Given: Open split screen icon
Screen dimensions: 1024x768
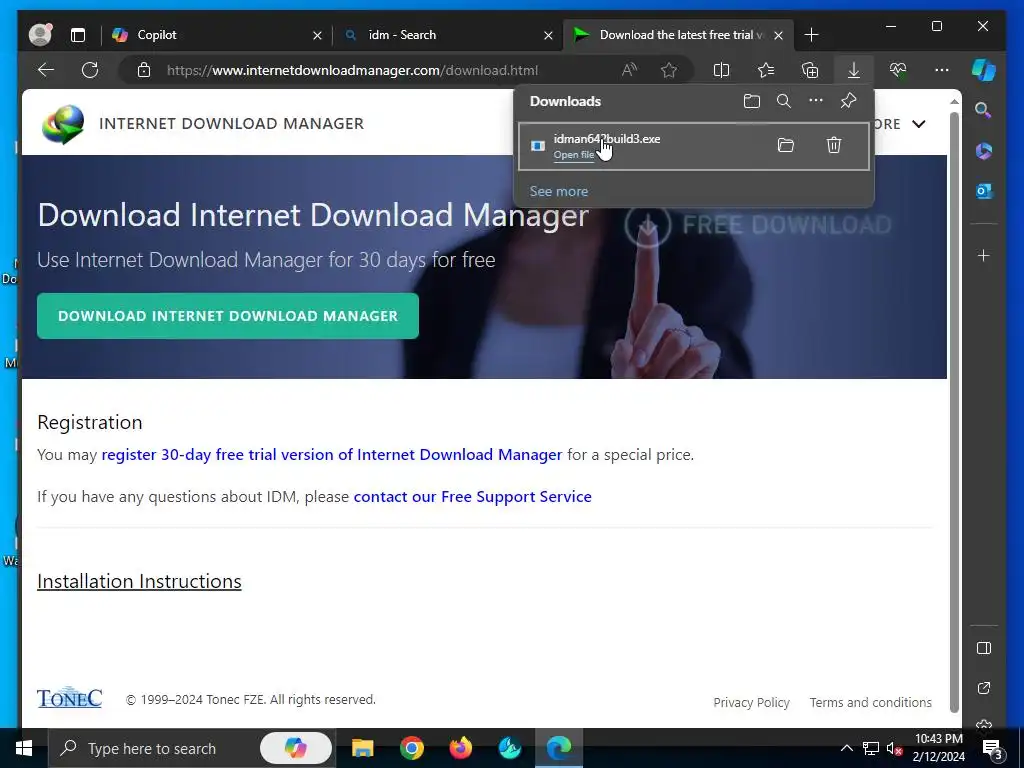Looking at the screenshot, I should coord(722,70).
